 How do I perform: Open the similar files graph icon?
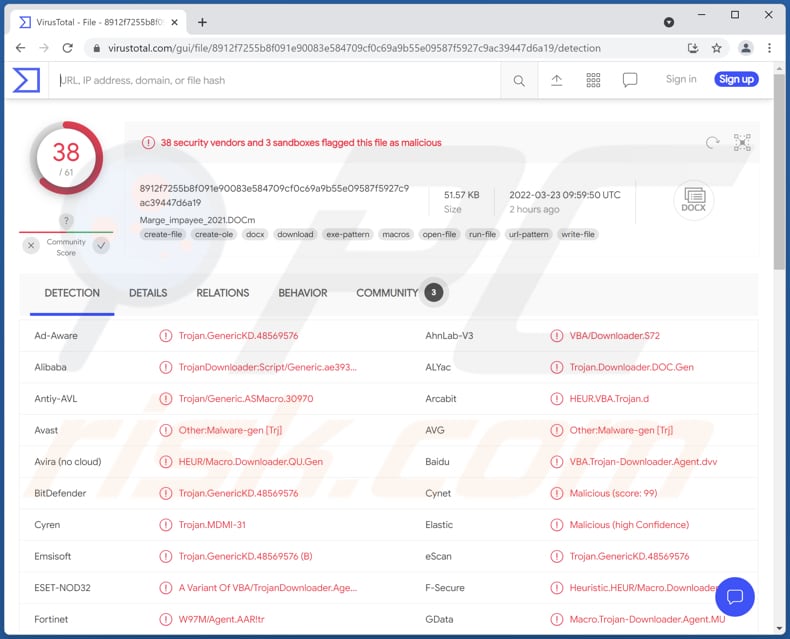(x=742, y=143)
